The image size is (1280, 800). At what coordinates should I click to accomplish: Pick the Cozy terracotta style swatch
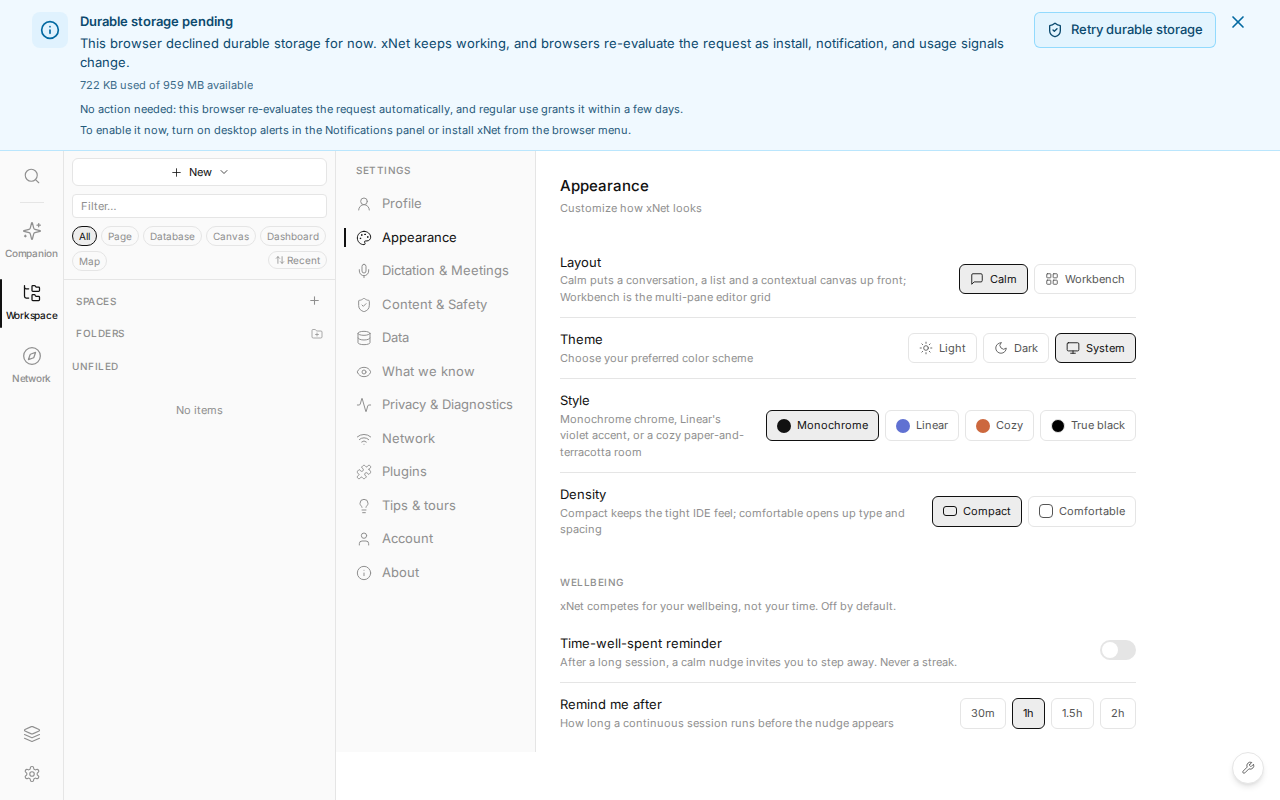pyautogui.click(x=999, y=425)
